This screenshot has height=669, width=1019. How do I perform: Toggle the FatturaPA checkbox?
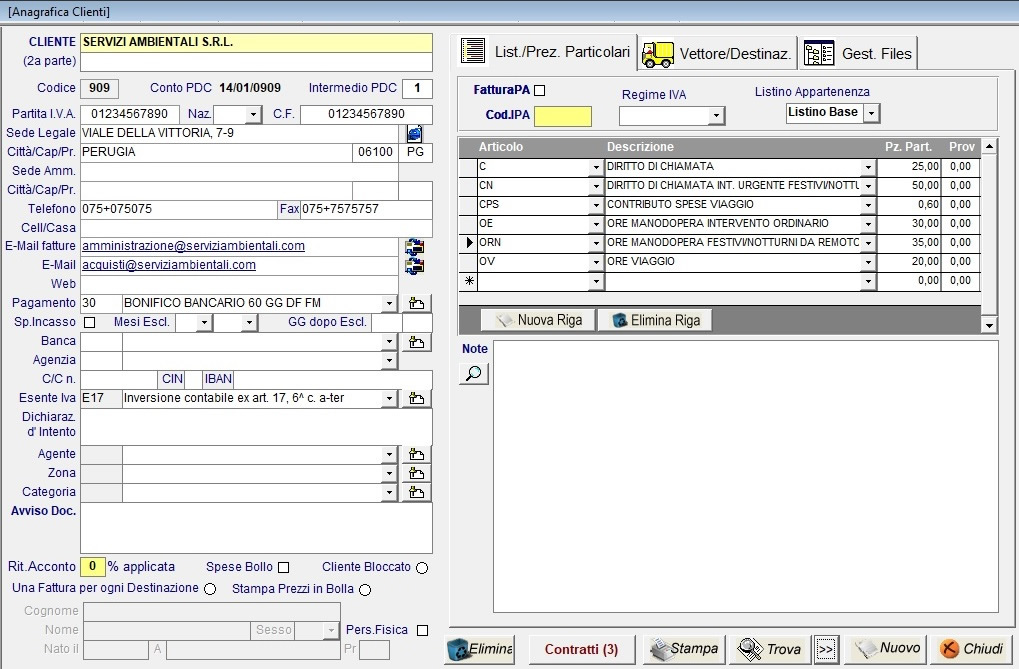pyautogui.click(x=539, y=90)
